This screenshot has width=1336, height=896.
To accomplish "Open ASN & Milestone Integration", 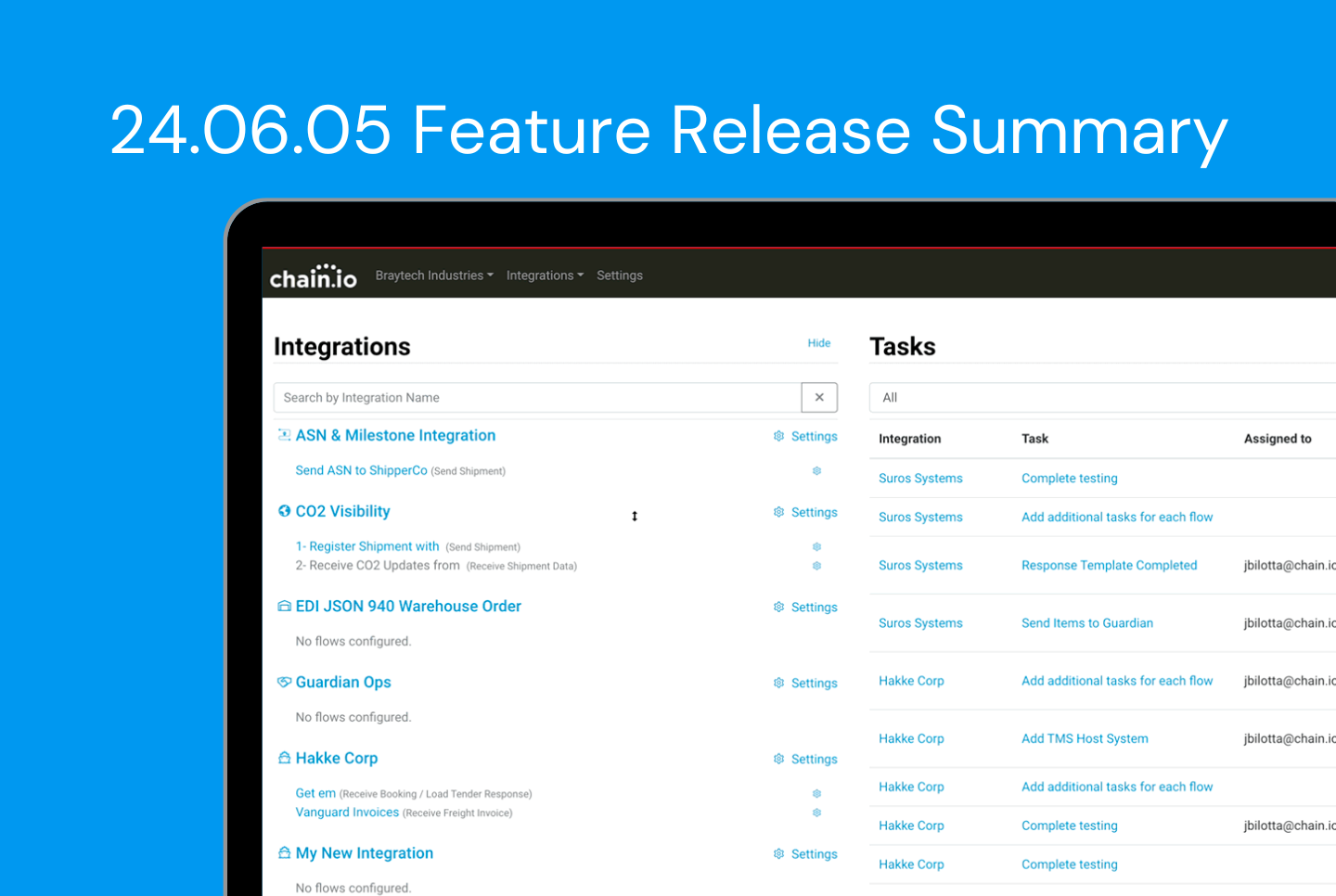I will tap(395, 436).
